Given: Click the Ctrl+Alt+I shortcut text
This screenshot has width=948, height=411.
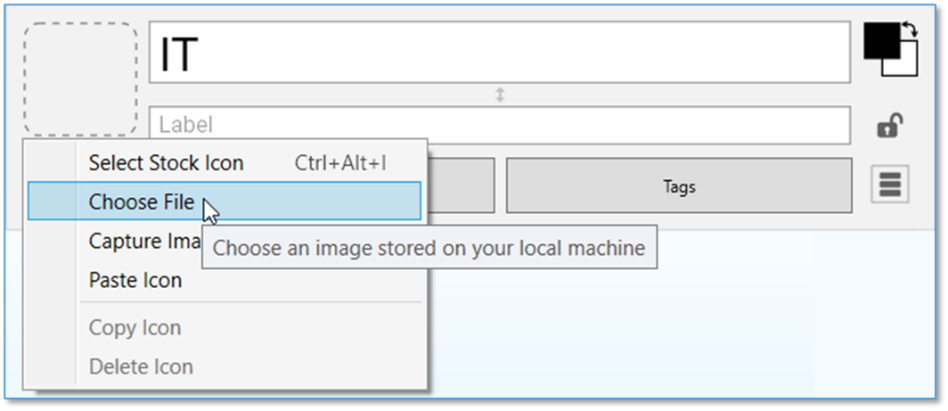Looking at the screenshot, I should coord(340,163).
